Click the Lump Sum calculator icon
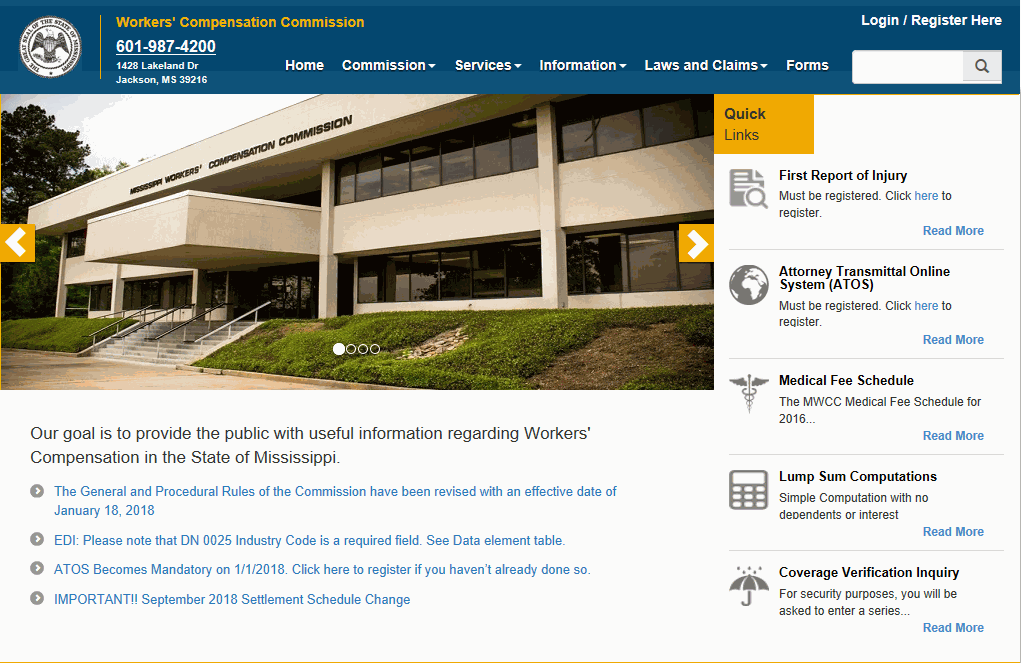This screenshot has width=1021, height=663. click(749, 489)
